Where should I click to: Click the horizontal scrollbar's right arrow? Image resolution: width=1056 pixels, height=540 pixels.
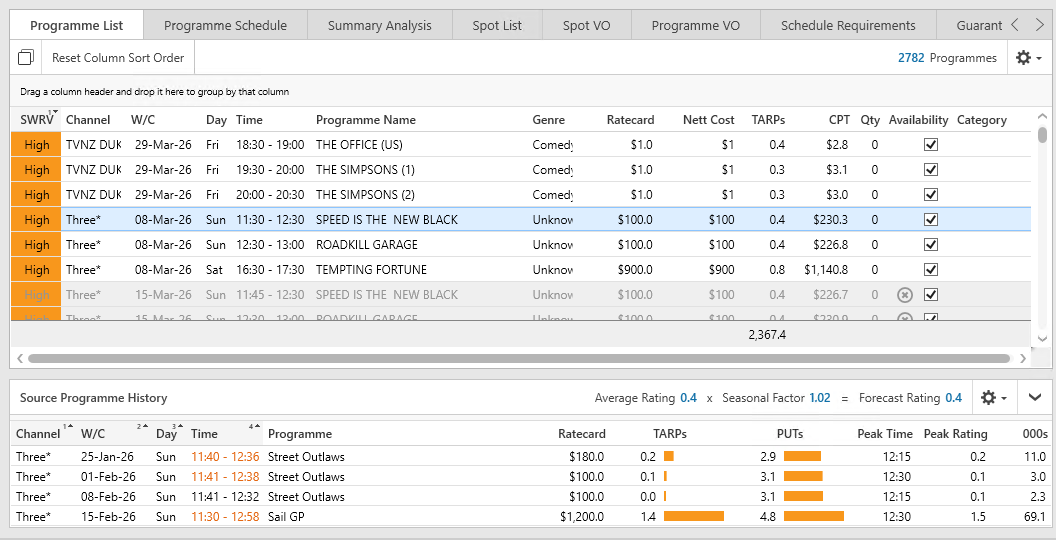click(x=1022, y=358)
